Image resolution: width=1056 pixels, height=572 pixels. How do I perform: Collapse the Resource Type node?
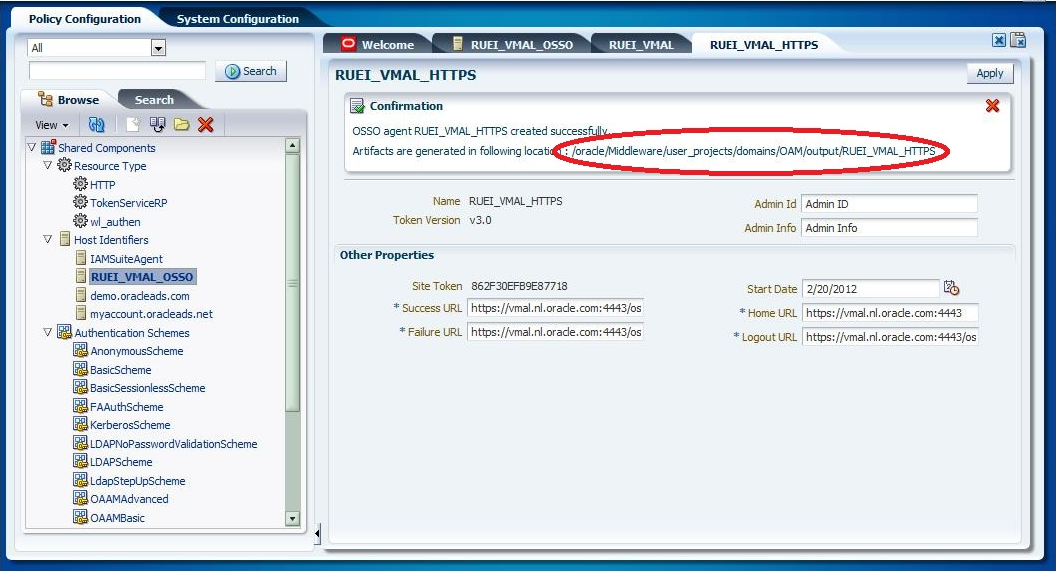pos(47,165)
